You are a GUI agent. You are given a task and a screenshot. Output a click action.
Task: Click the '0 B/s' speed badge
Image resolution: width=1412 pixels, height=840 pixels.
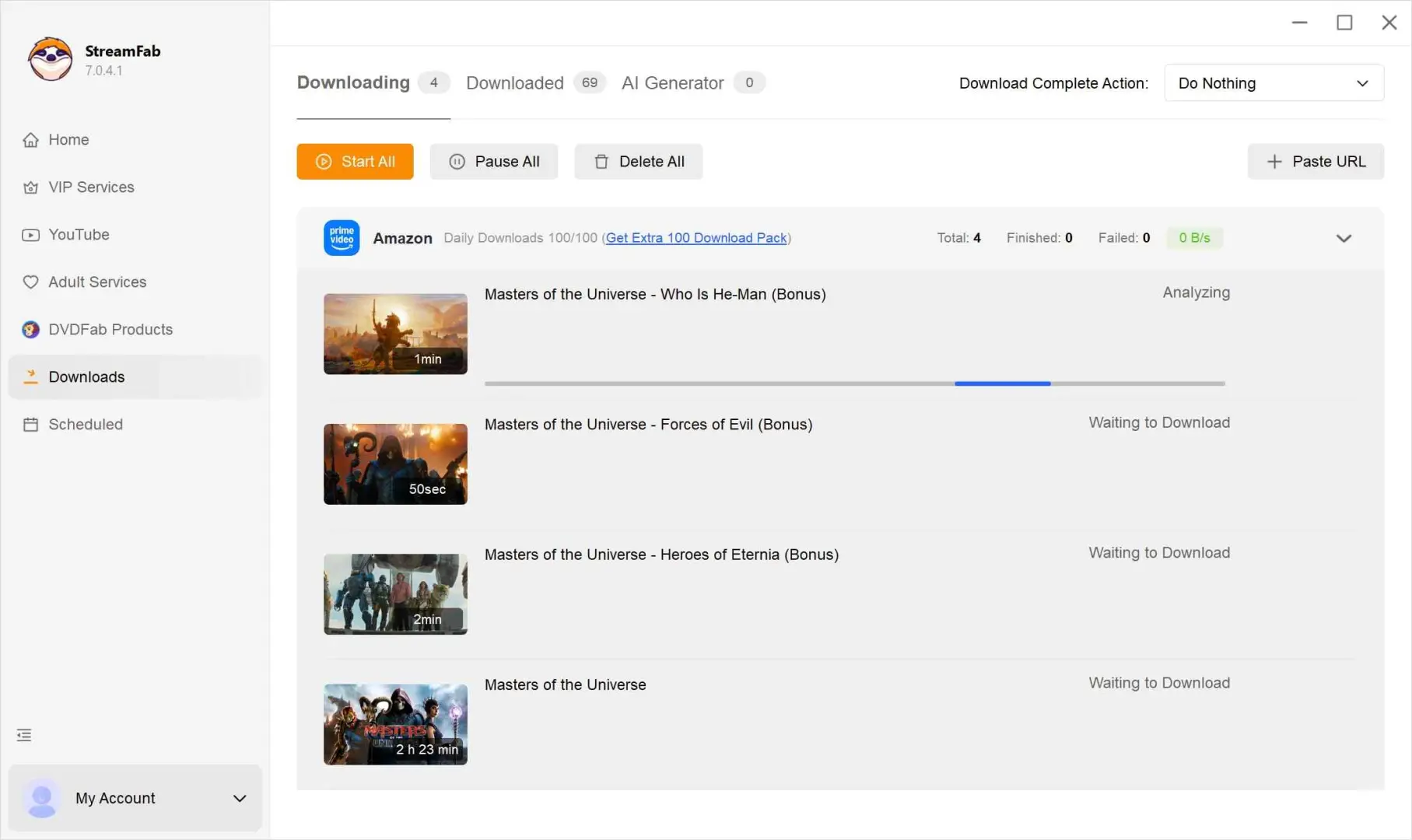click(1194, 238)
